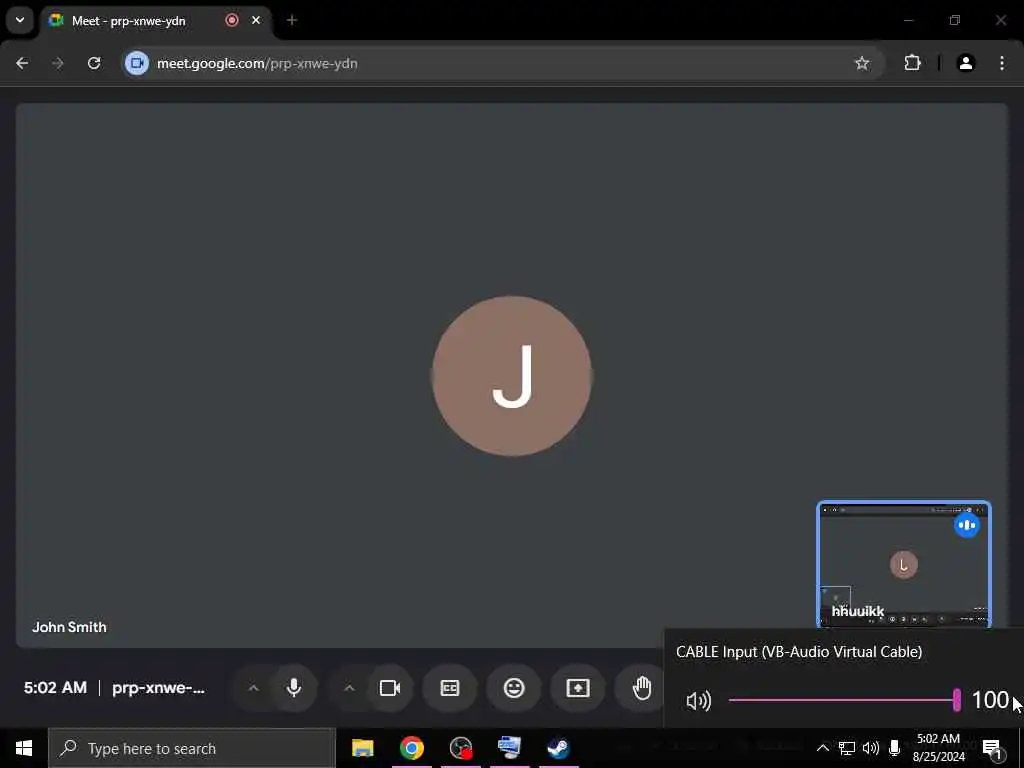The height and width of the screenshot is (768, 1024).
Task: Click the volume value 100
Action: coord(990,700)
